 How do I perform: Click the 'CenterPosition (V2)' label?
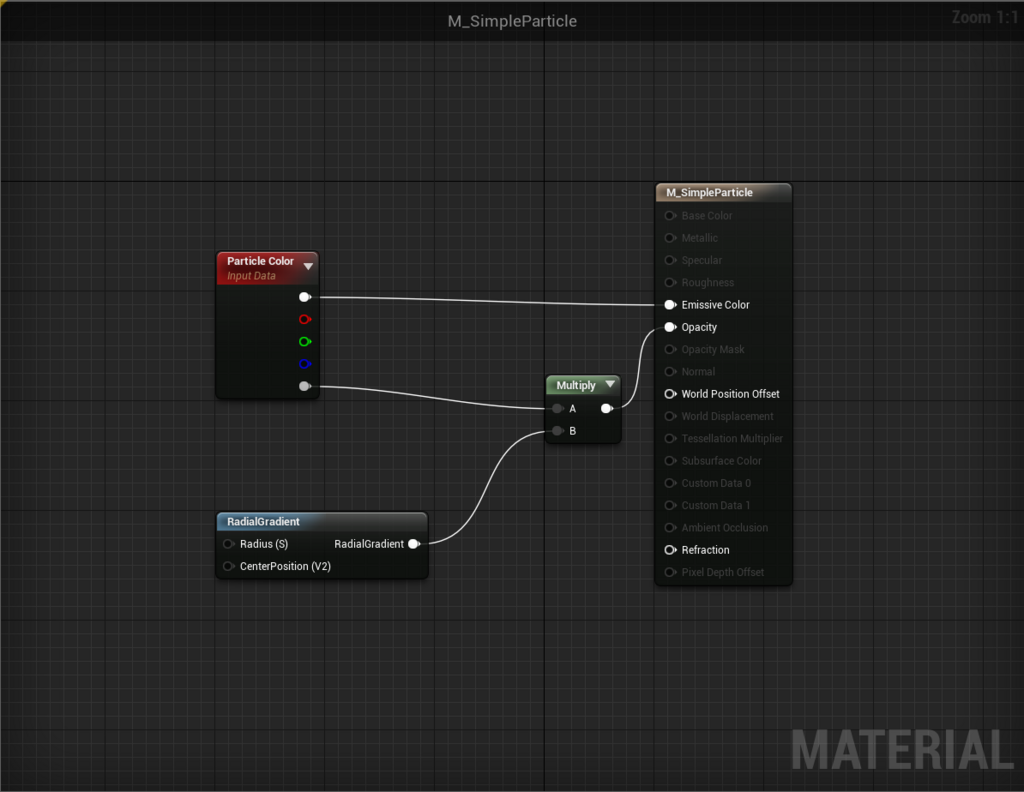285,566
